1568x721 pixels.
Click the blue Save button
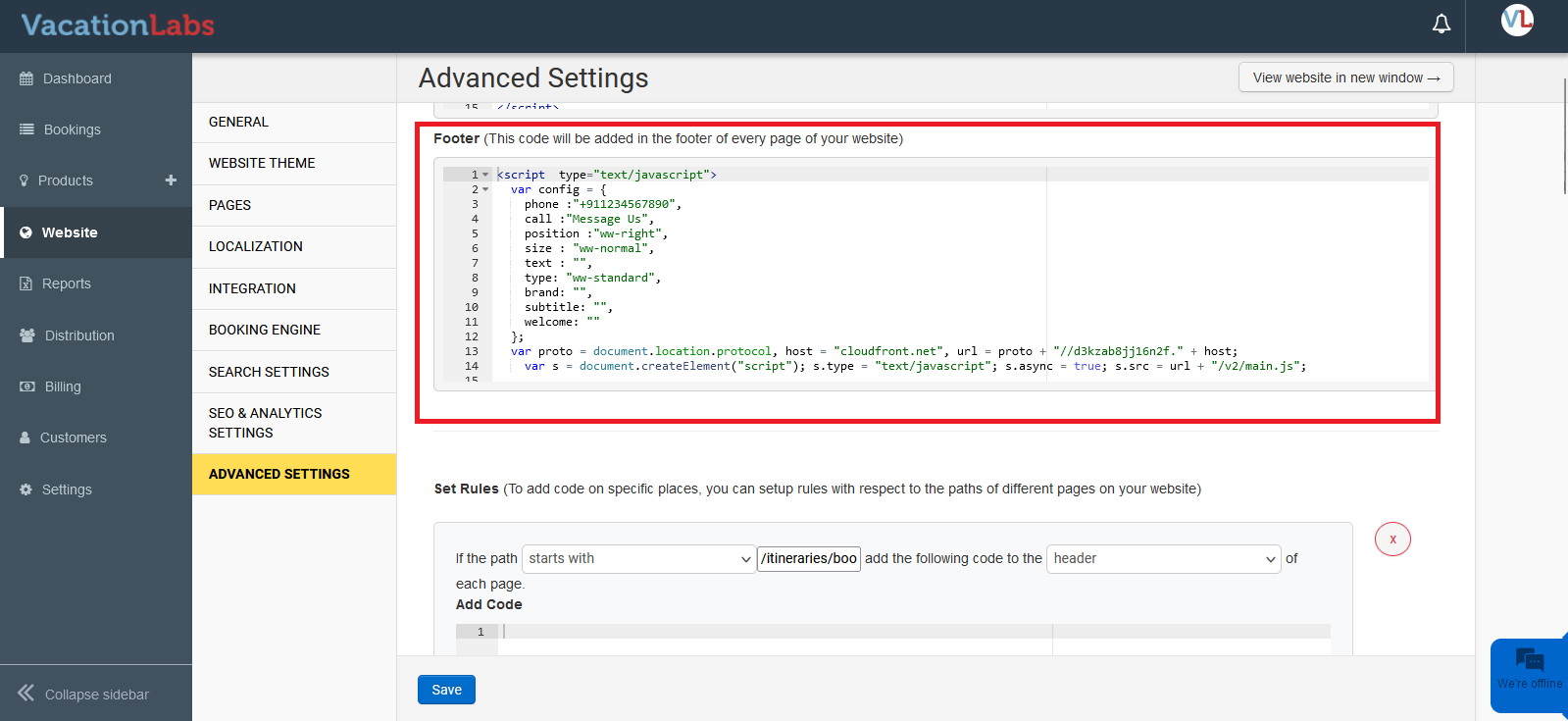[x=446, y=690]
